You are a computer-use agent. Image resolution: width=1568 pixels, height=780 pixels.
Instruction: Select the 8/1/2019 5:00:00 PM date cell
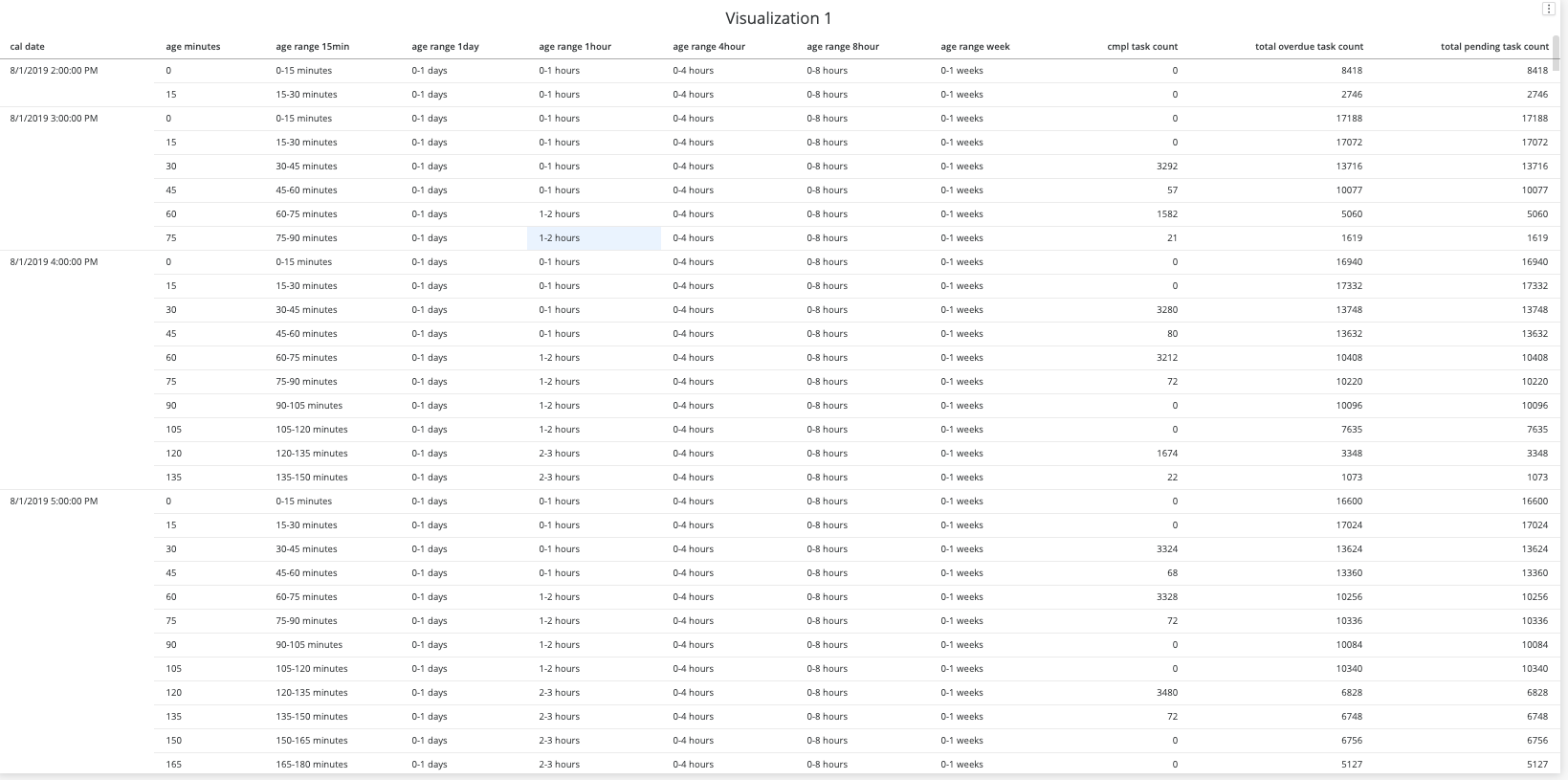click(x=54, y=501)
